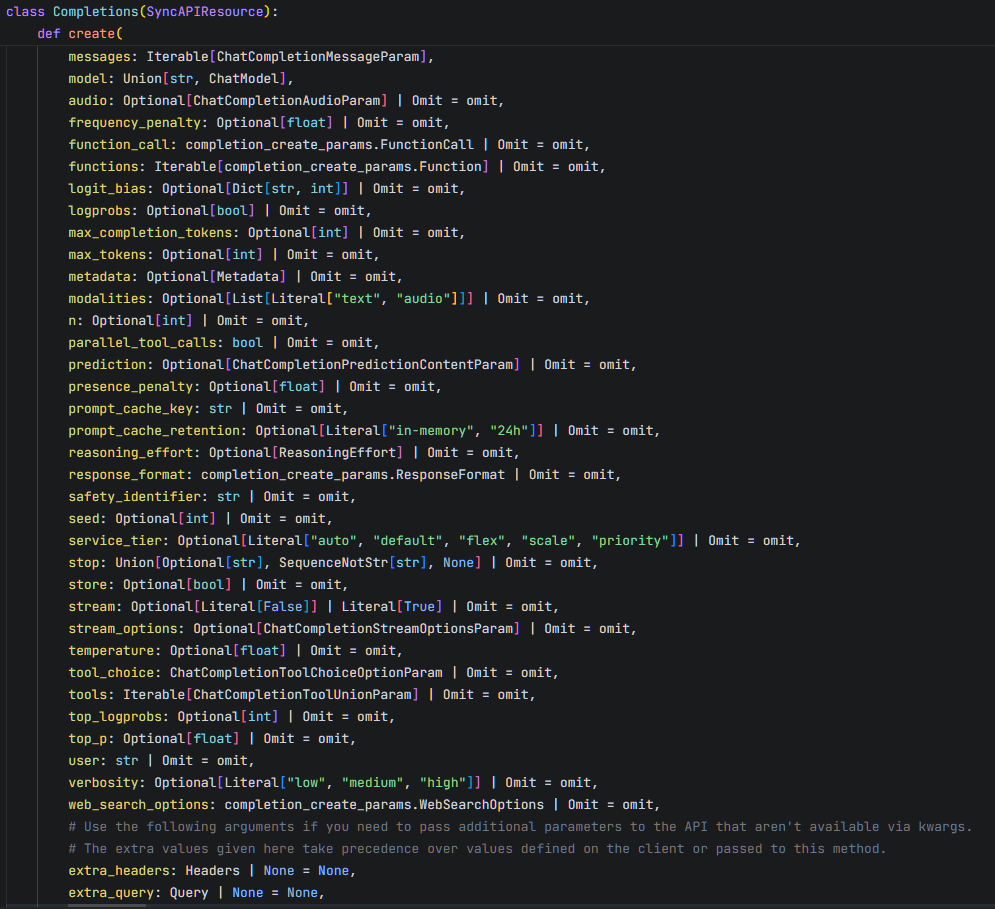Click the extra_headers parameter
This screenshot has width=995, height=909.
tap(119, 871)
